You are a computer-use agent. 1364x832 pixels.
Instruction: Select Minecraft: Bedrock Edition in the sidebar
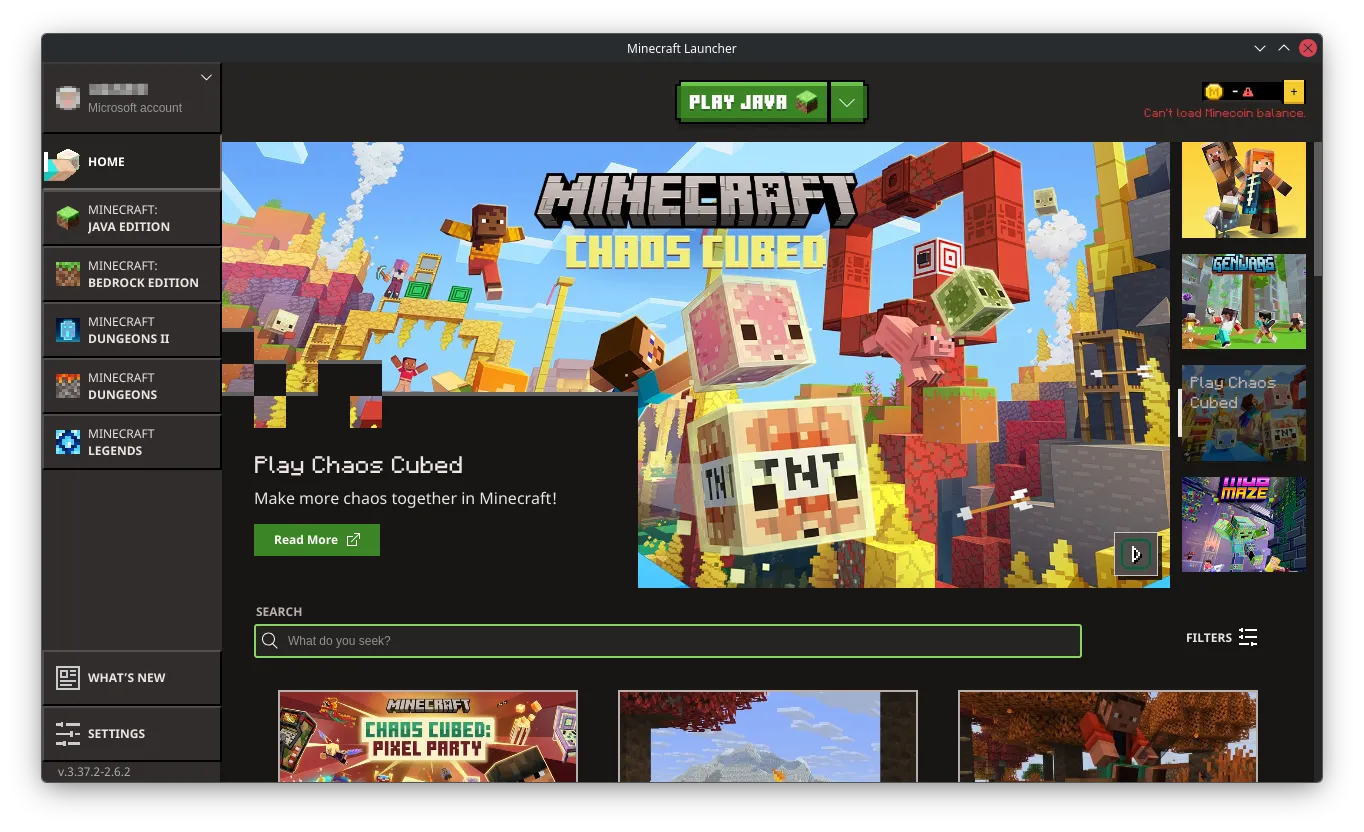click(x=131, y=274)
